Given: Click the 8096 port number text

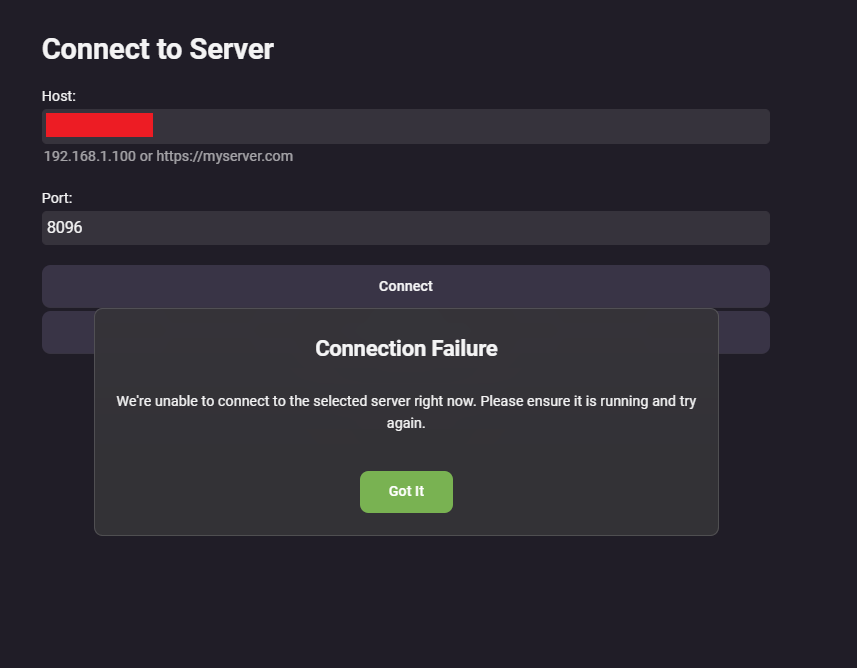Looking at the screenshot, I should coord(65,227).
